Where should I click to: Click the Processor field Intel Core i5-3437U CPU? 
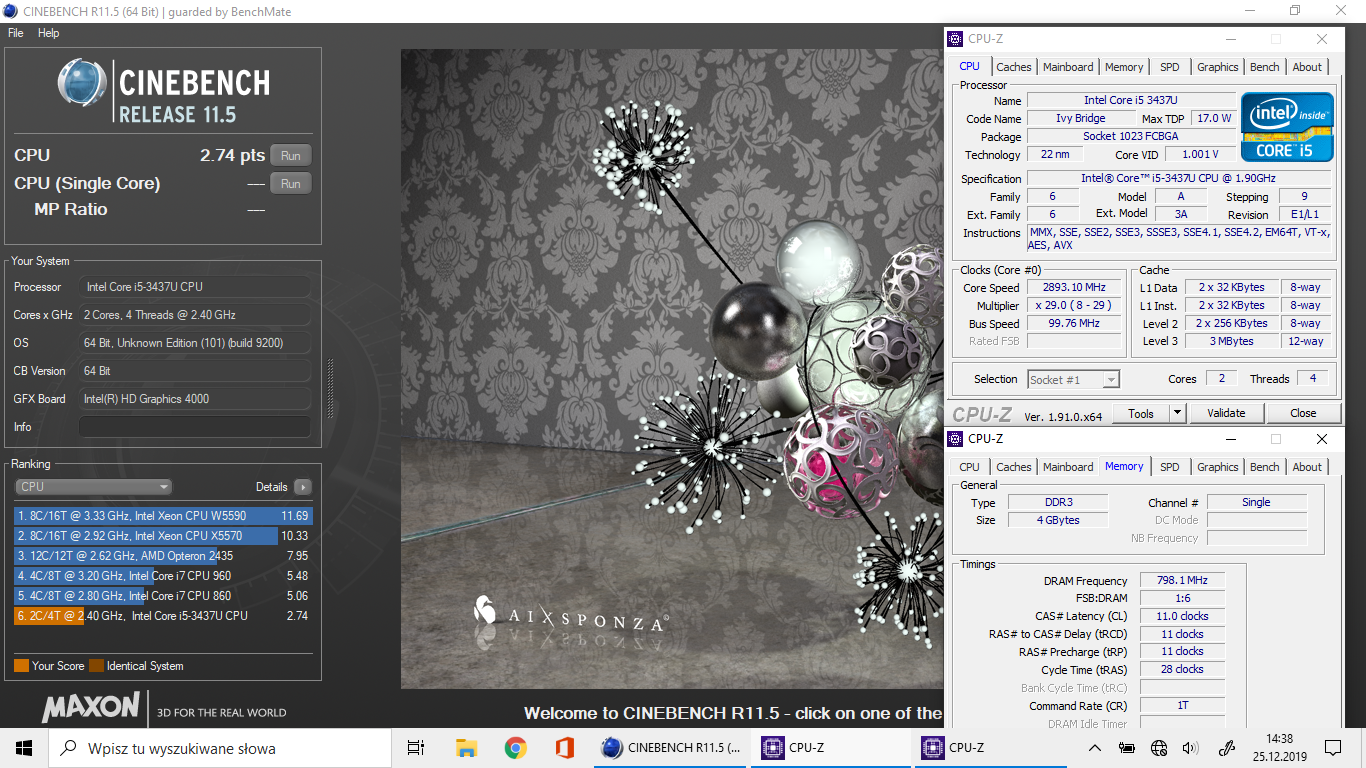point(194,287)
